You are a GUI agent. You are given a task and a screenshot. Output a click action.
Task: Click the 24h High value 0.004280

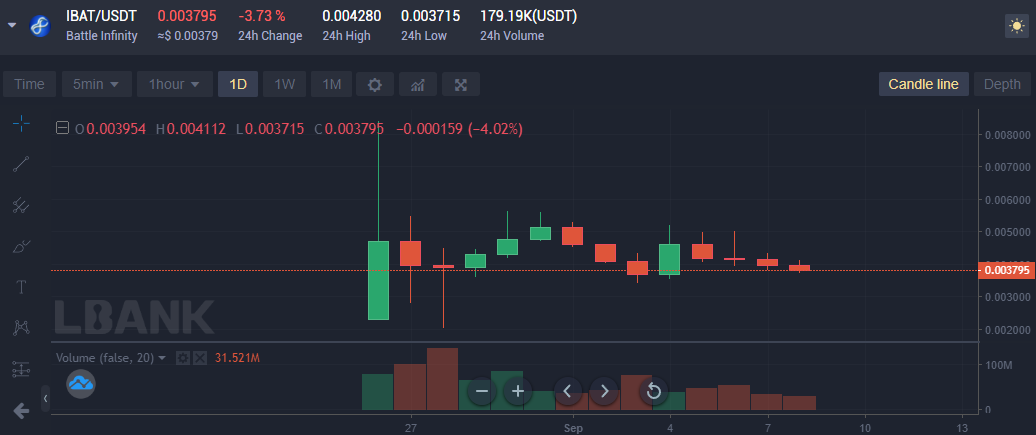click(x=352, y=17)
